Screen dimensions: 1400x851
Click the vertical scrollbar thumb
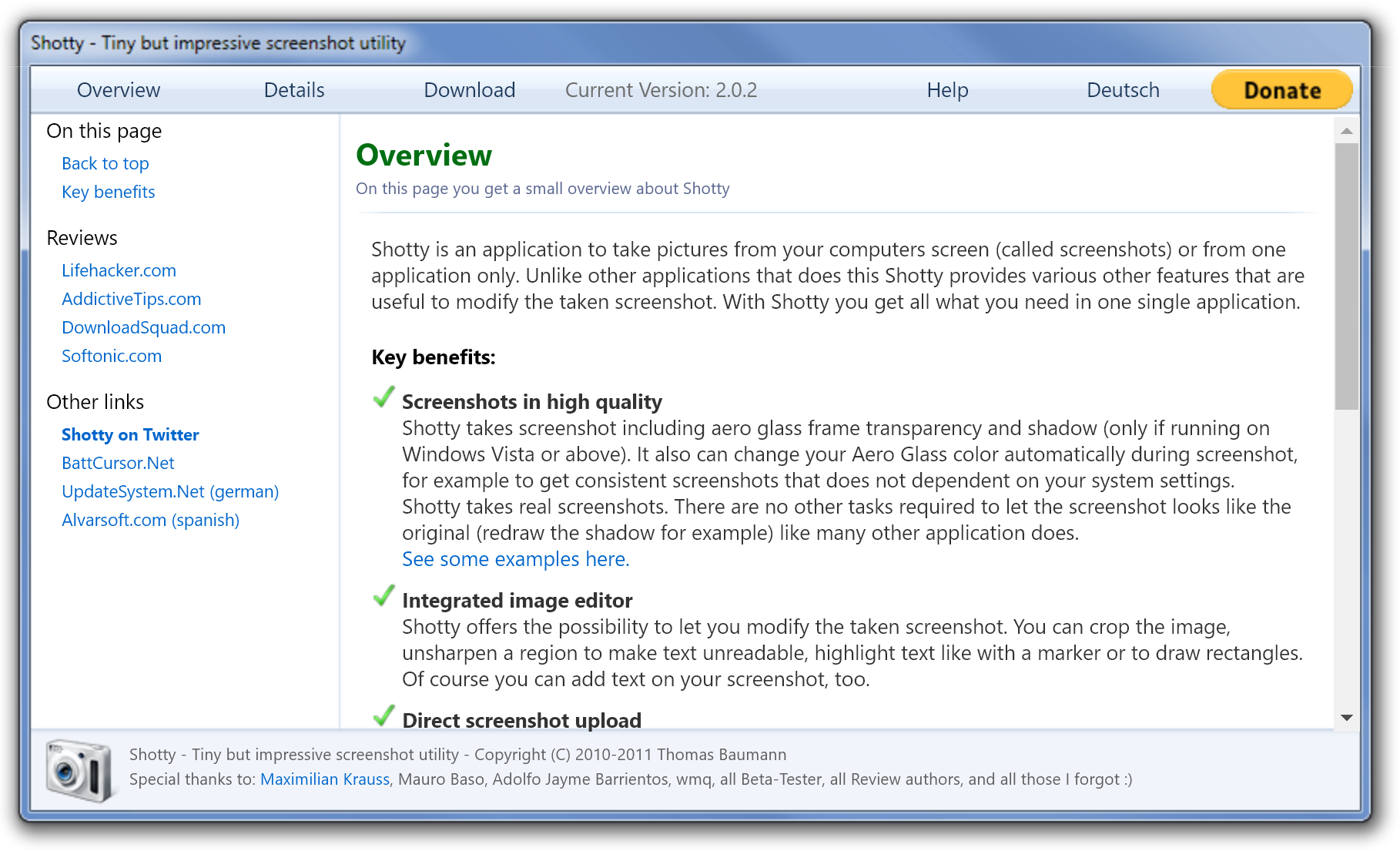click(1347, 276)
